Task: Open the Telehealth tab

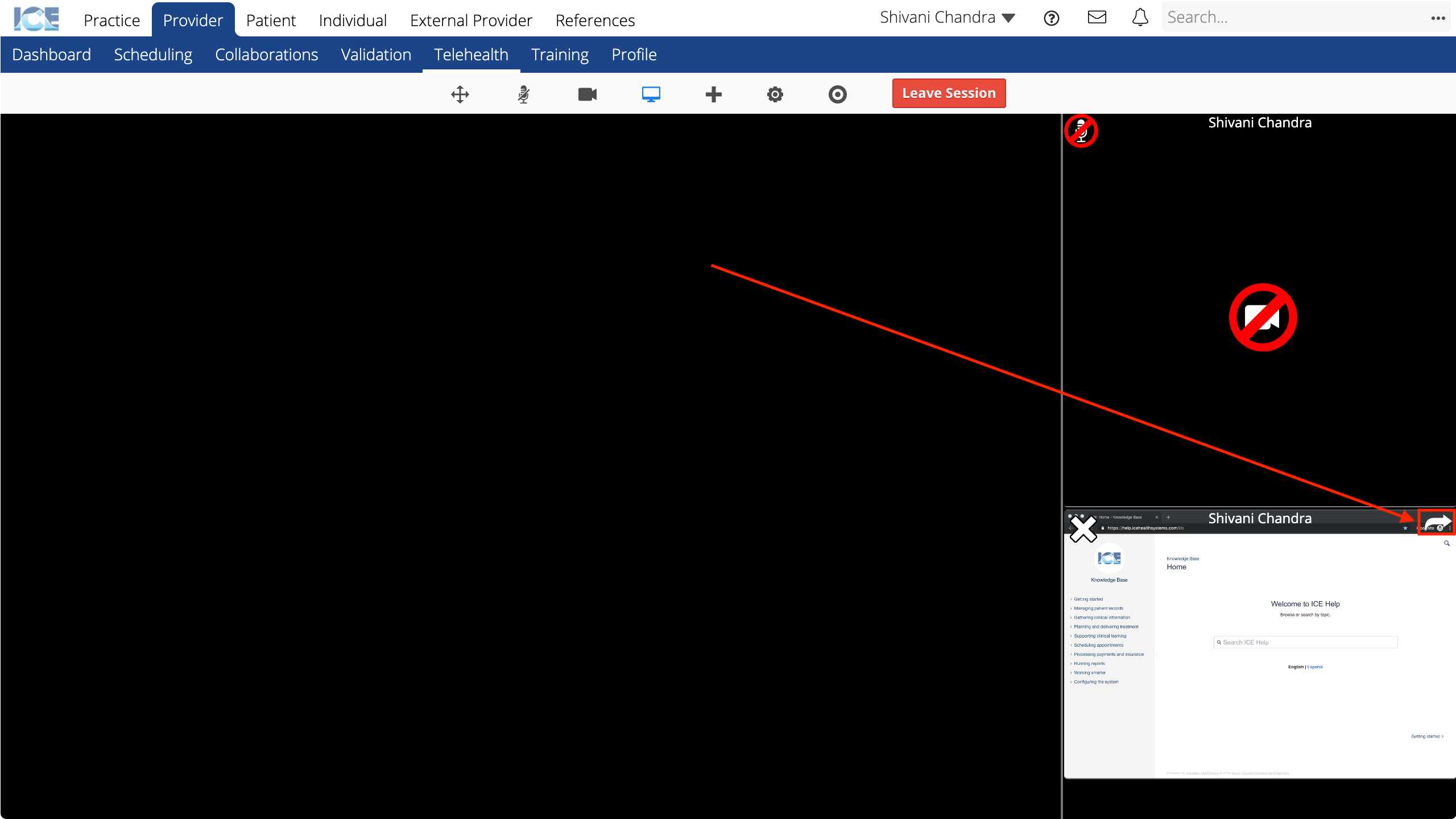Action: [x=471, y=54]
